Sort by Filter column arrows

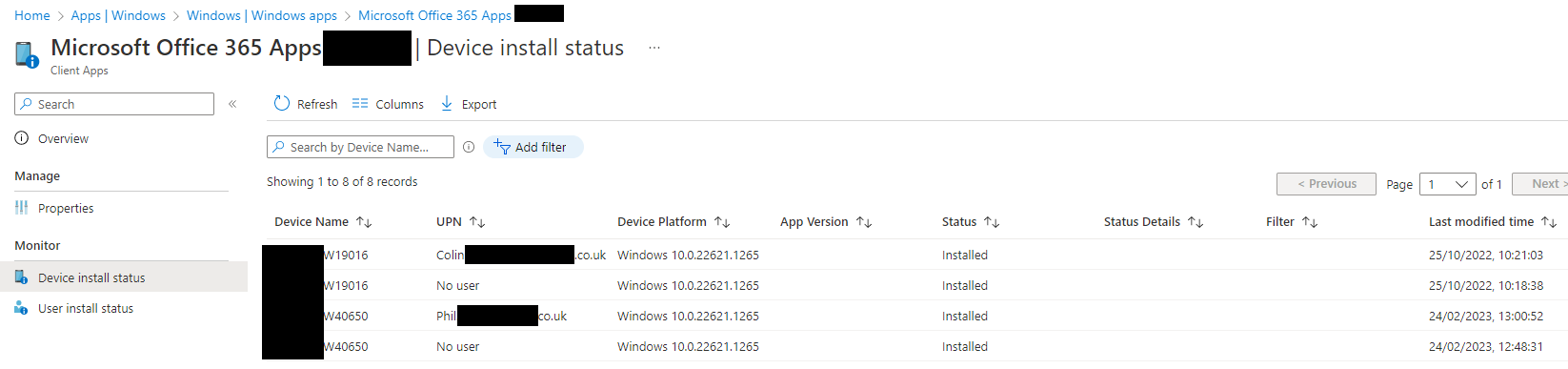1310,222
